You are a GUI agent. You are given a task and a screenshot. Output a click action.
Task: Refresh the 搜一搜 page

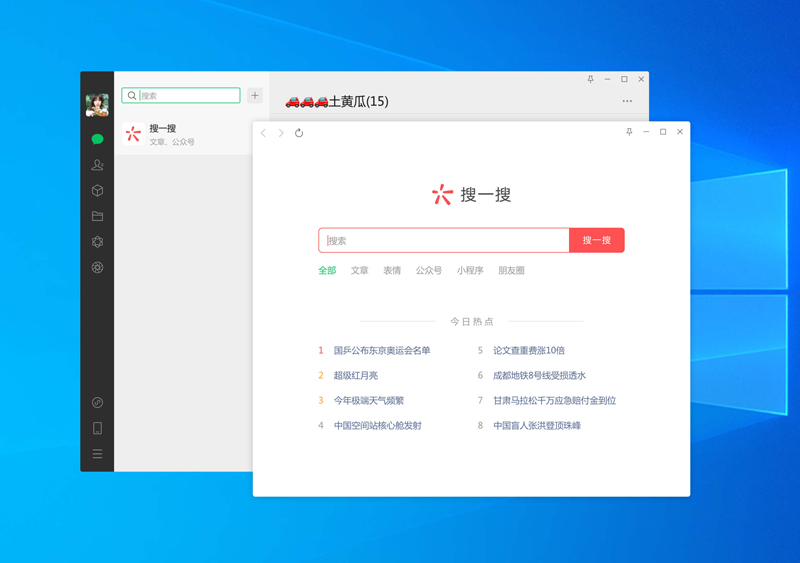tap(299, 133)
